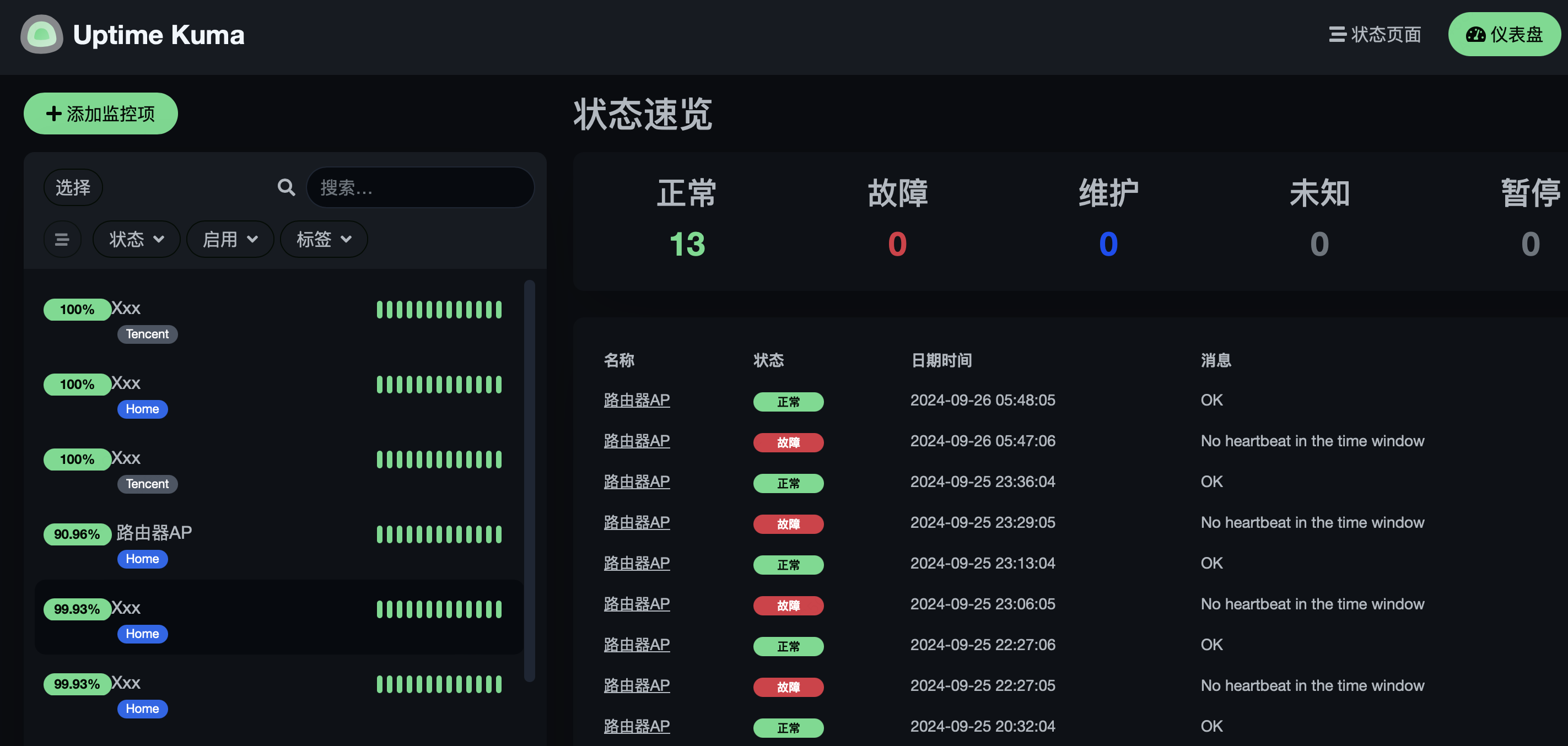Click a heartbeat bar of the 路由器AP monitor
Screen dimensions: 1568x746
pyautogui.click(x=439, y=534)
